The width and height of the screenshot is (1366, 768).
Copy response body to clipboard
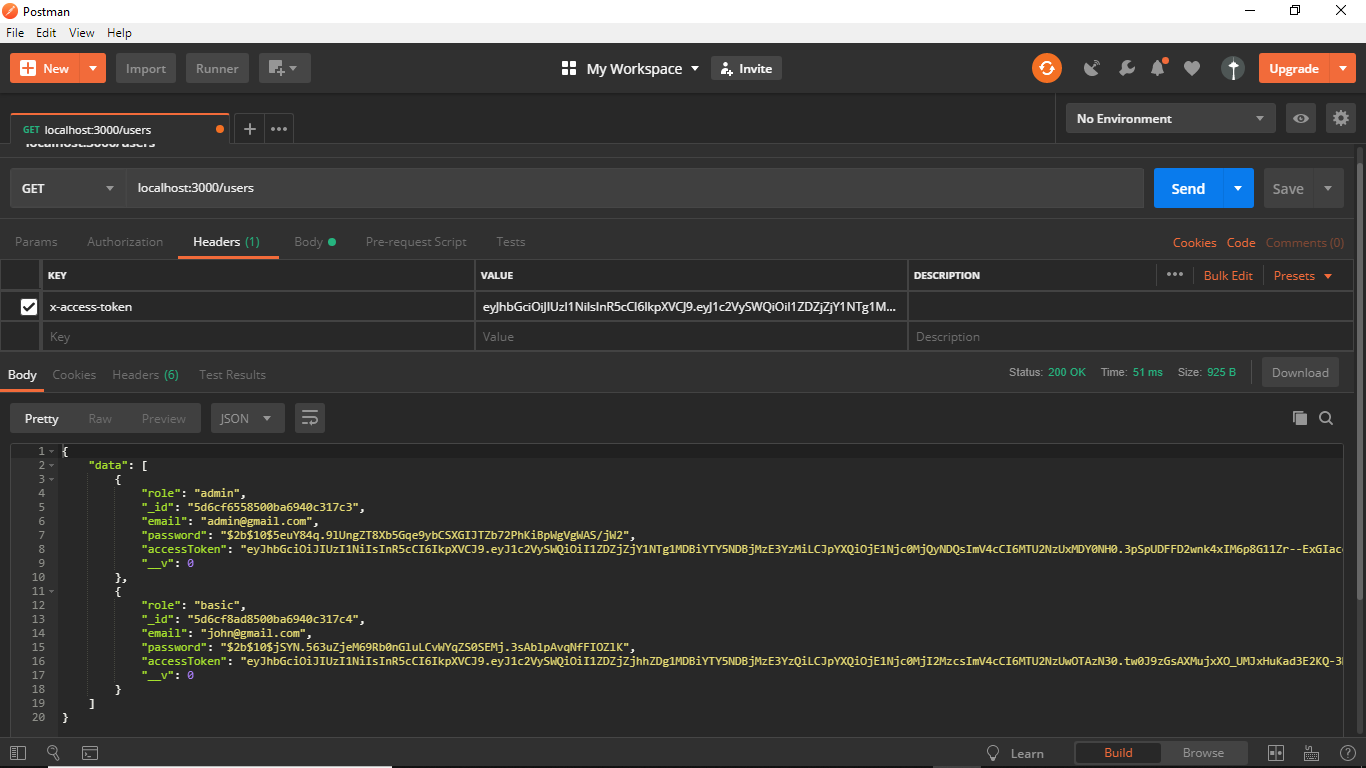tap(1299, 418)
